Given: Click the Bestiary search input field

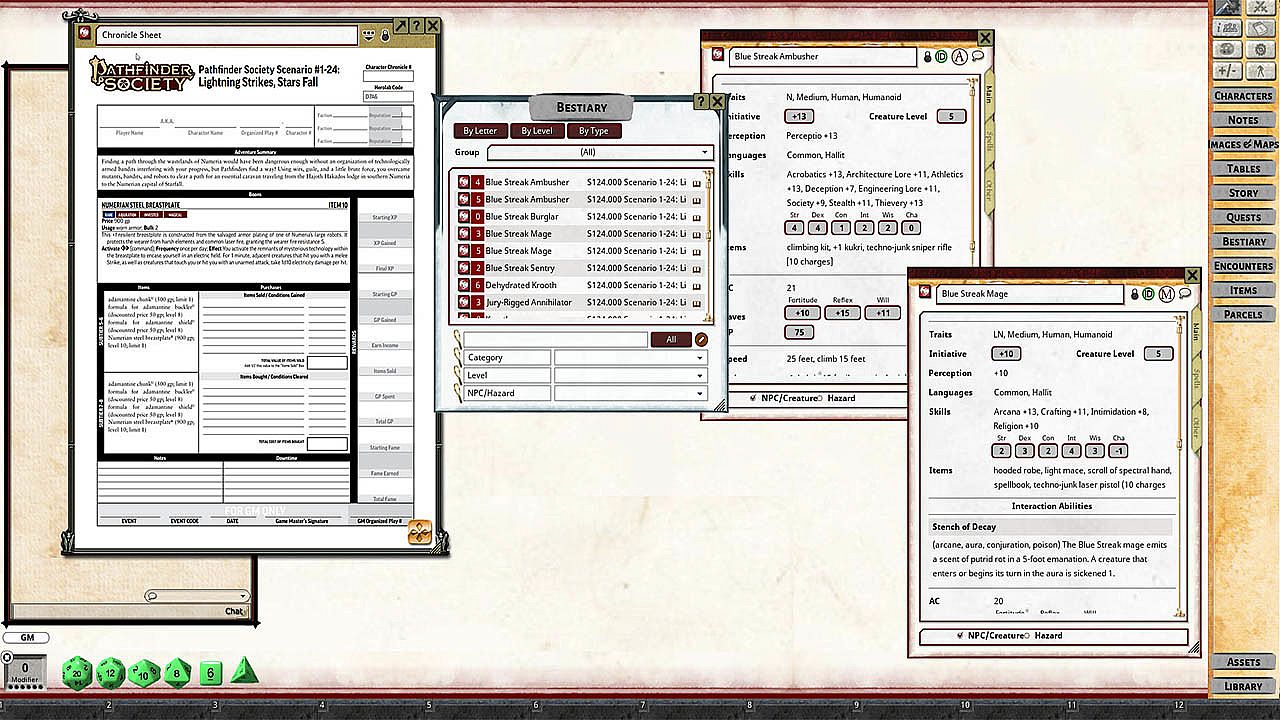Looking at the screenshot, I should tap(555, 340).
